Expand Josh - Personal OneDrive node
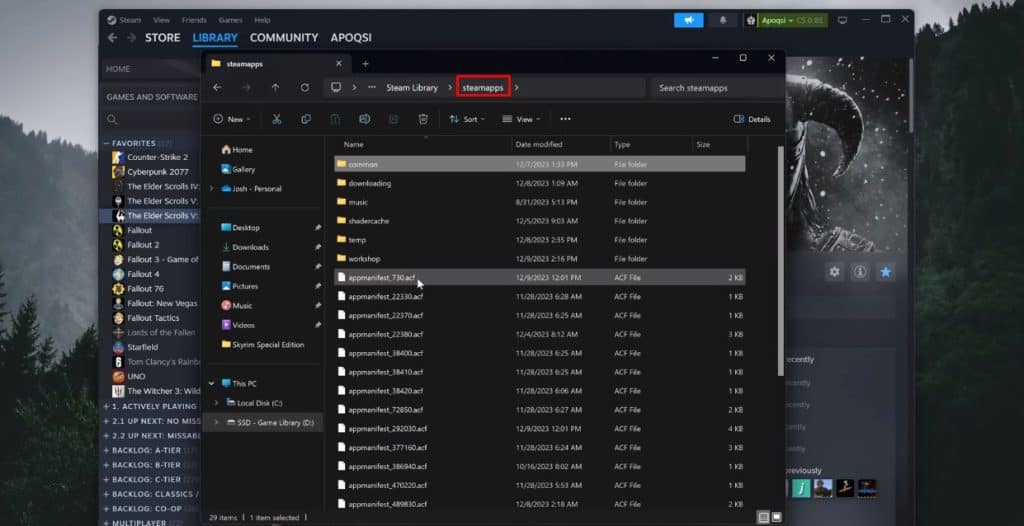The height and width of the screenshot is (526, 1024). [x=211, y=189]
